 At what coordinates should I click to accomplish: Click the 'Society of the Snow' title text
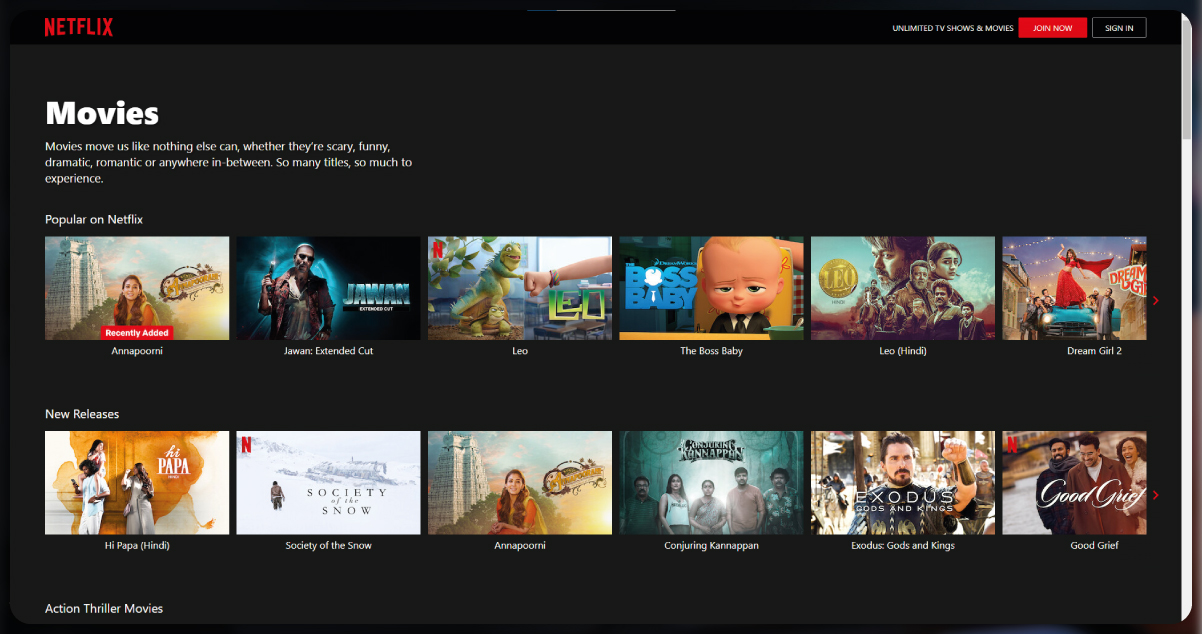tap(328, 546)
